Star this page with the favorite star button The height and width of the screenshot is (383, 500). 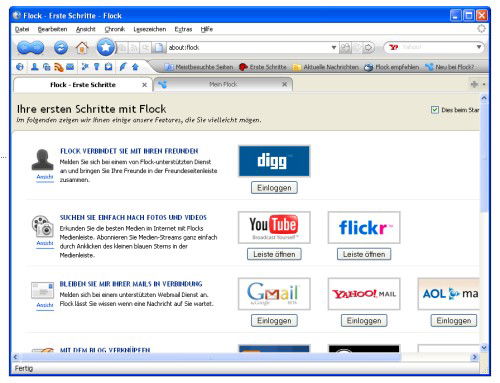pos(106,47)
